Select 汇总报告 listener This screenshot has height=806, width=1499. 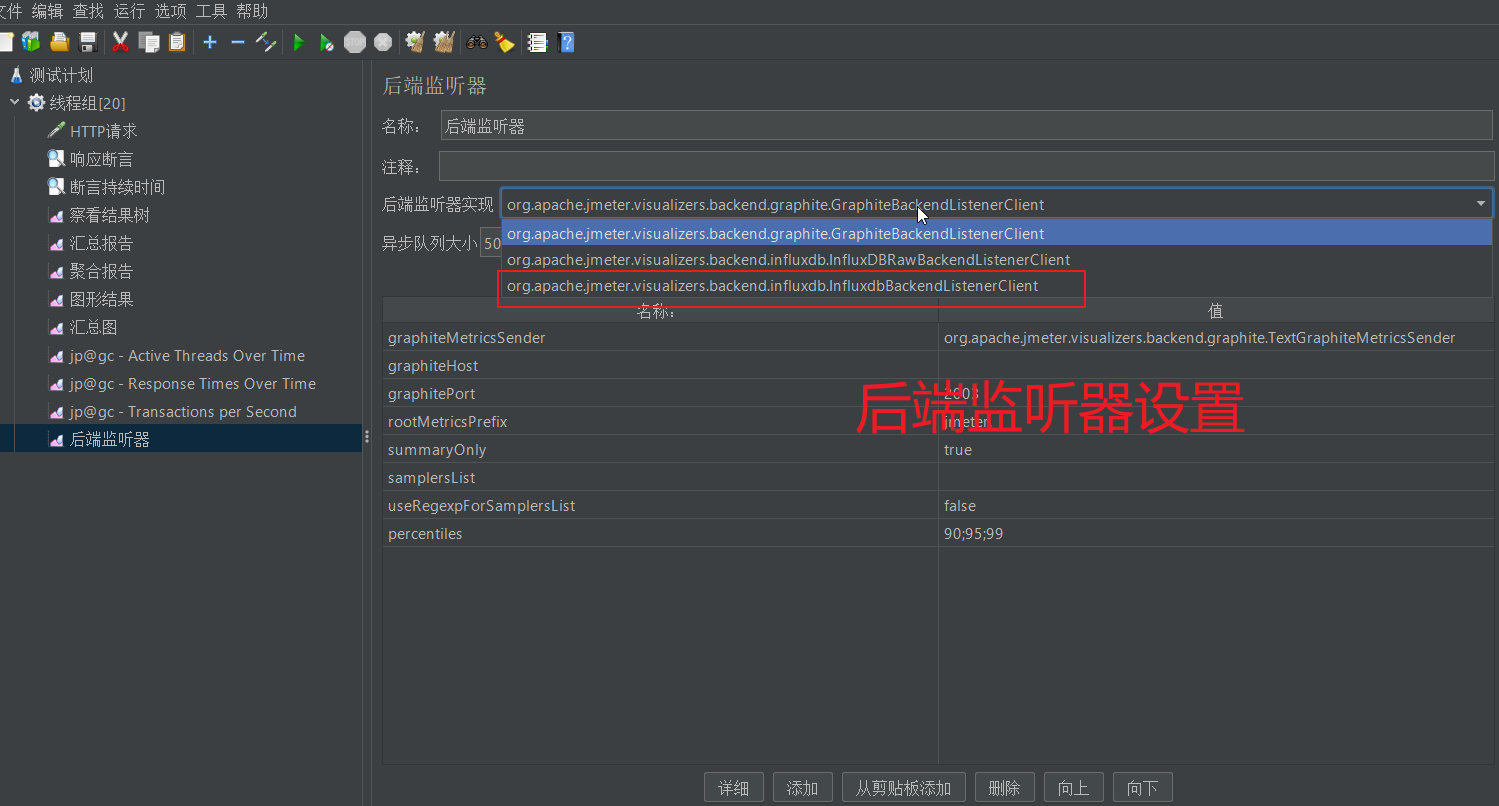tap(101, 243)
